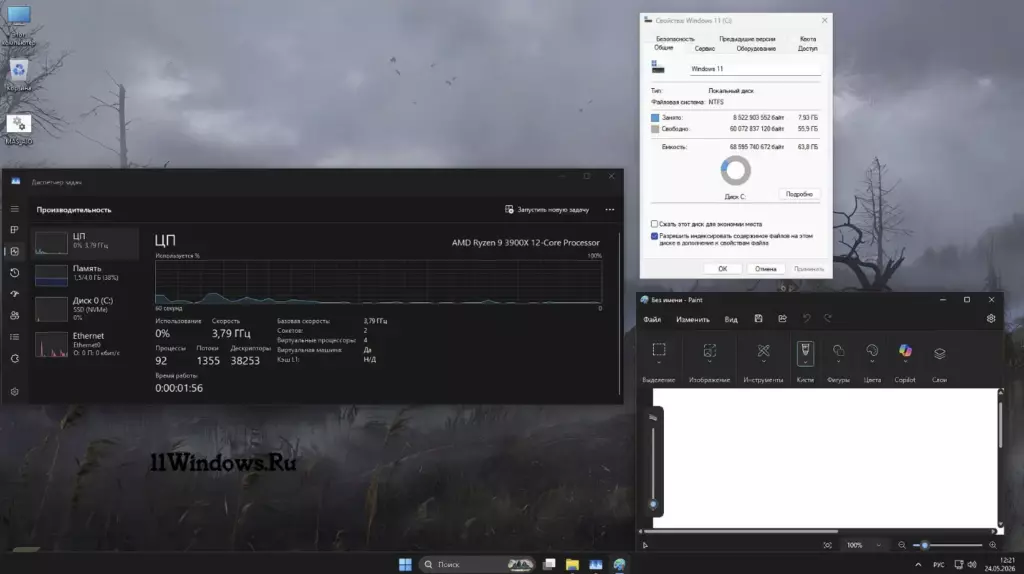Click the Windows 11 disk name field
The width and height of the screenshot is (1024, 574).
pyautogui.click(x=755, y=69)
